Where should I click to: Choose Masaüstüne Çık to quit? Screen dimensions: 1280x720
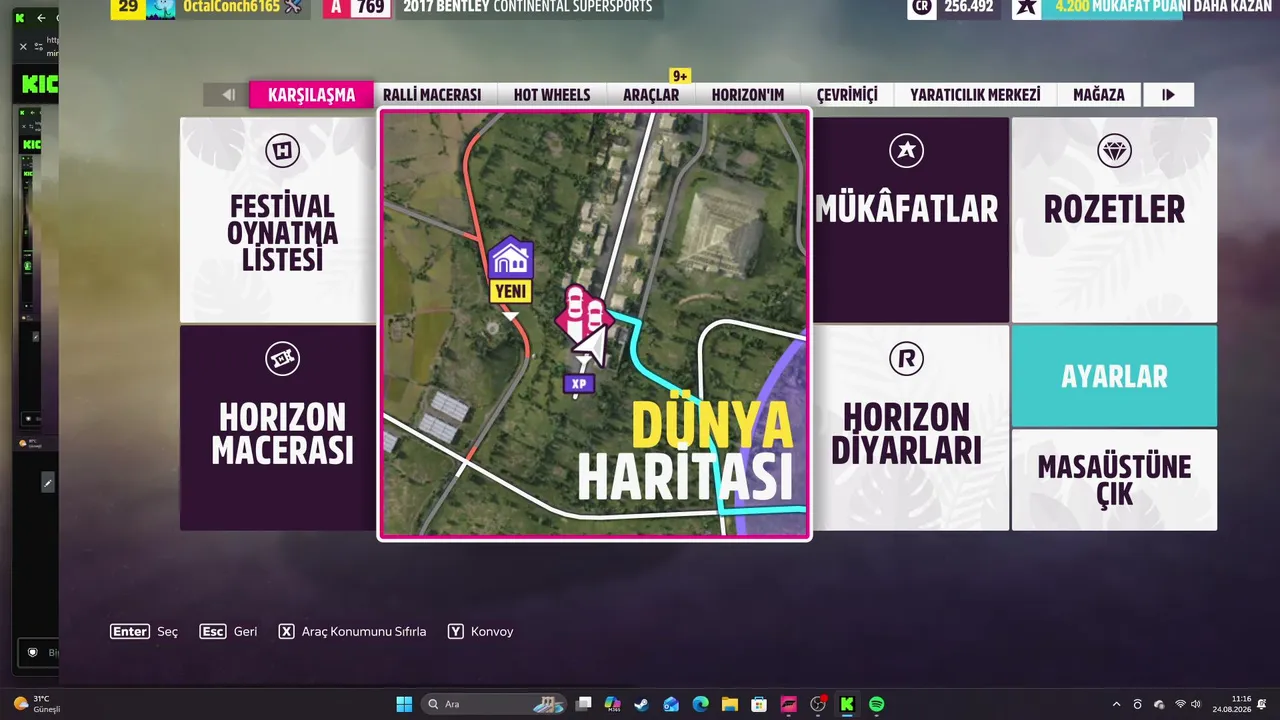coord(1114,480)
